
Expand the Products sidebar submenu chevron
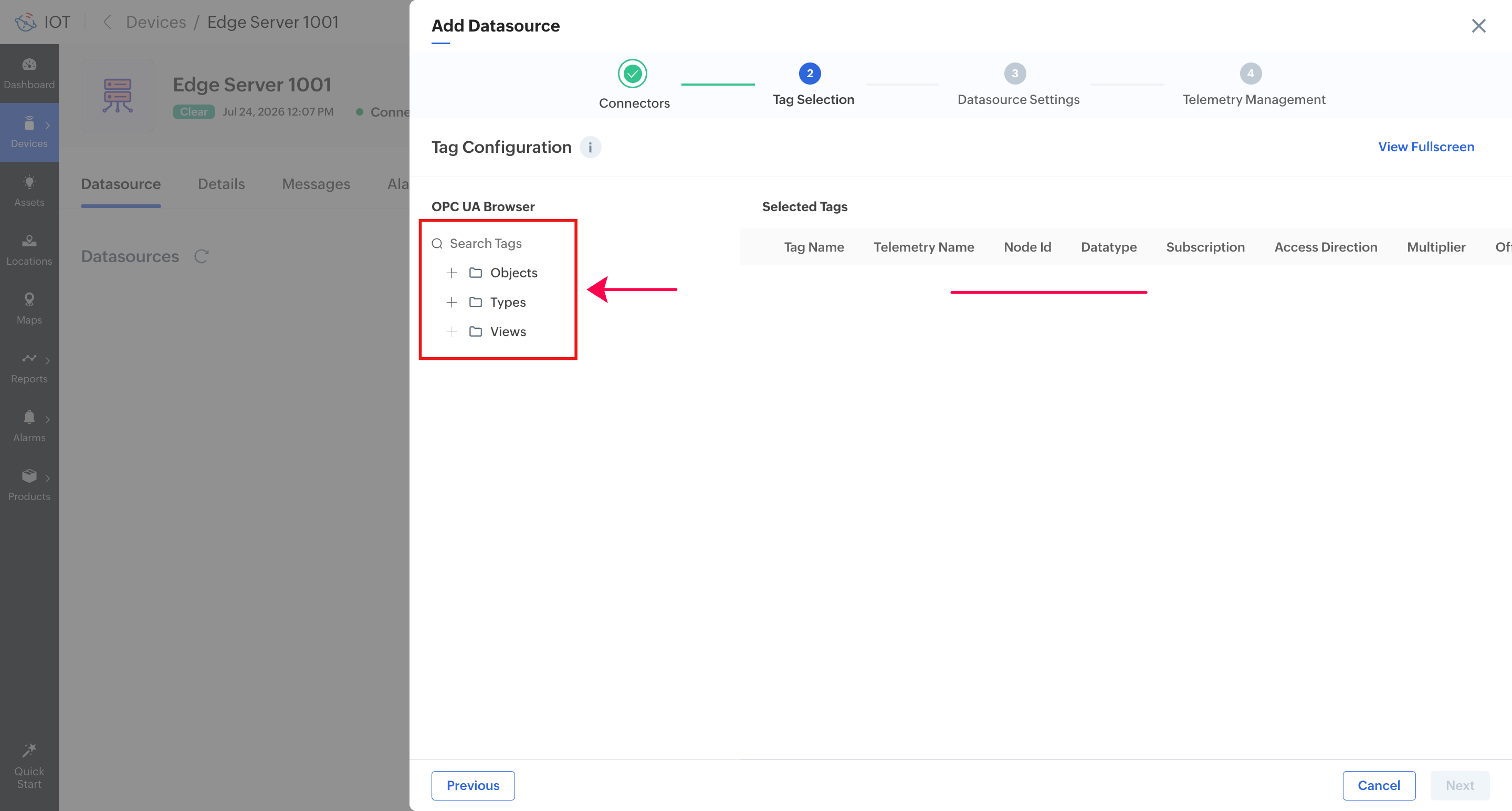[48, 477]
